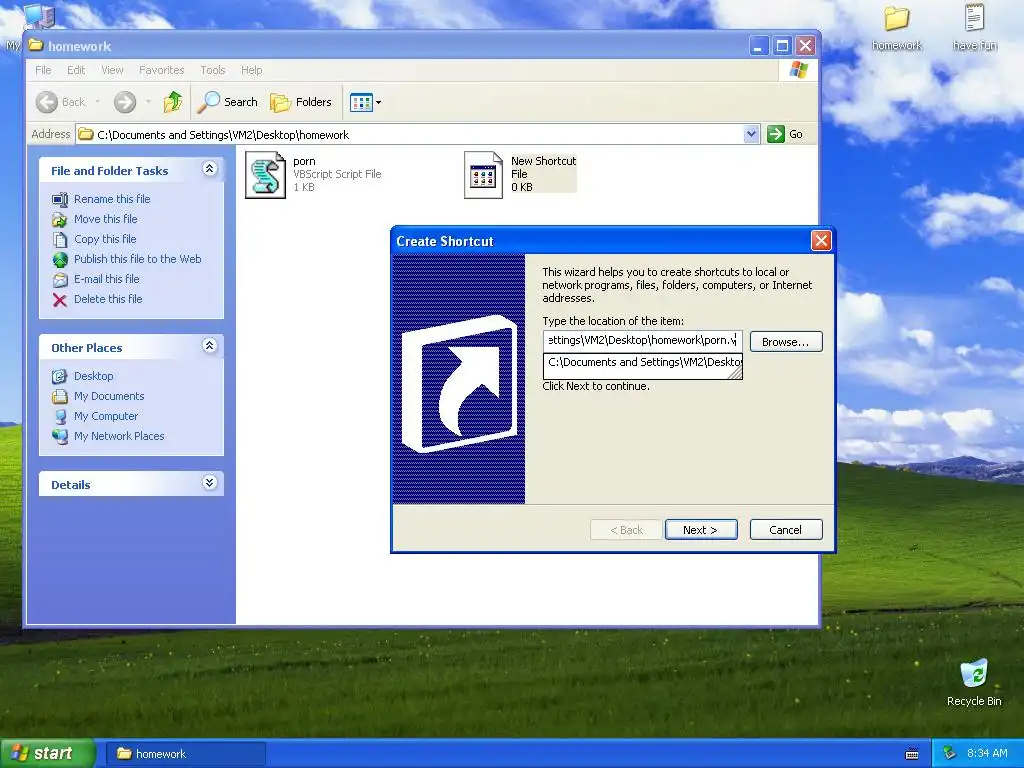Click the Start button
This screenshot has height=768, width=1024.
(x=47, y=754)
